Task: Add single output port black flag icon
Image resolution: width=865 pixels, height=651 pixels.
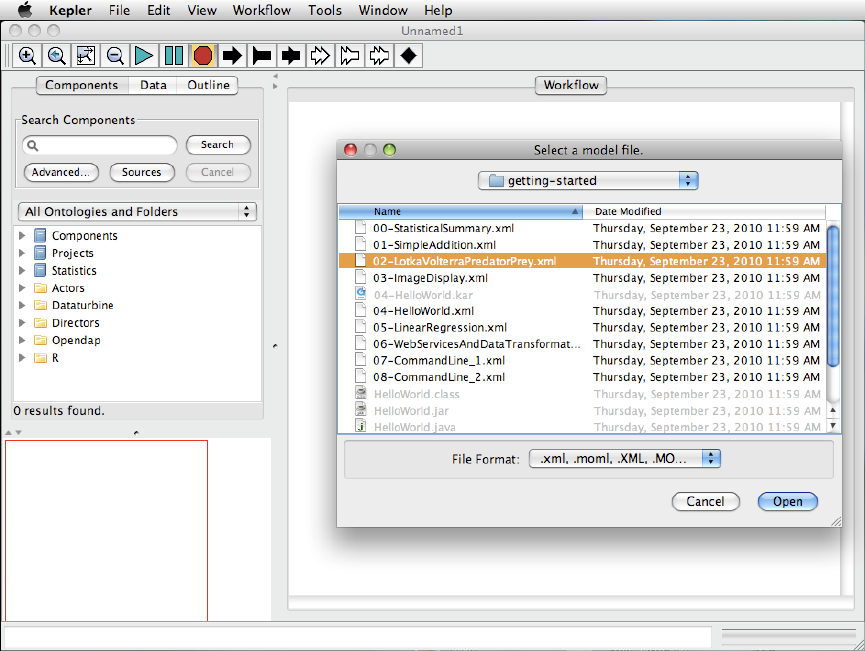Action: (261, 56)
